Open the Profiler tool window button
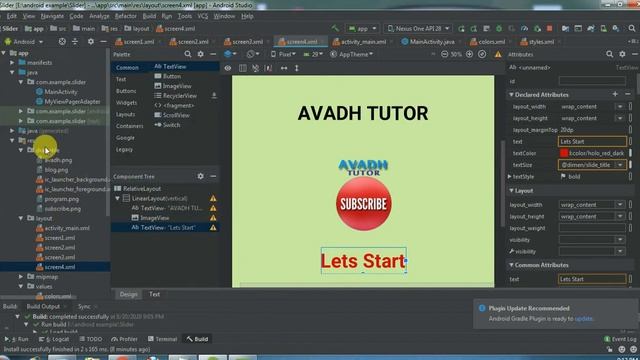Image resolution: width=640 pixels, height=360 pixels. pos(124,339)
